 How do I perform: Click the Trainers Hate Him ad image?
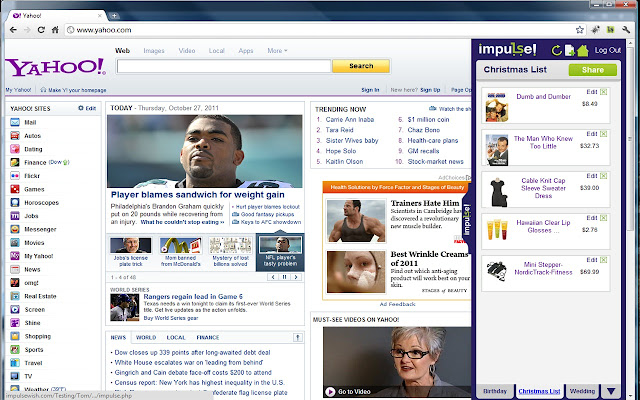(x=356, y=221)
